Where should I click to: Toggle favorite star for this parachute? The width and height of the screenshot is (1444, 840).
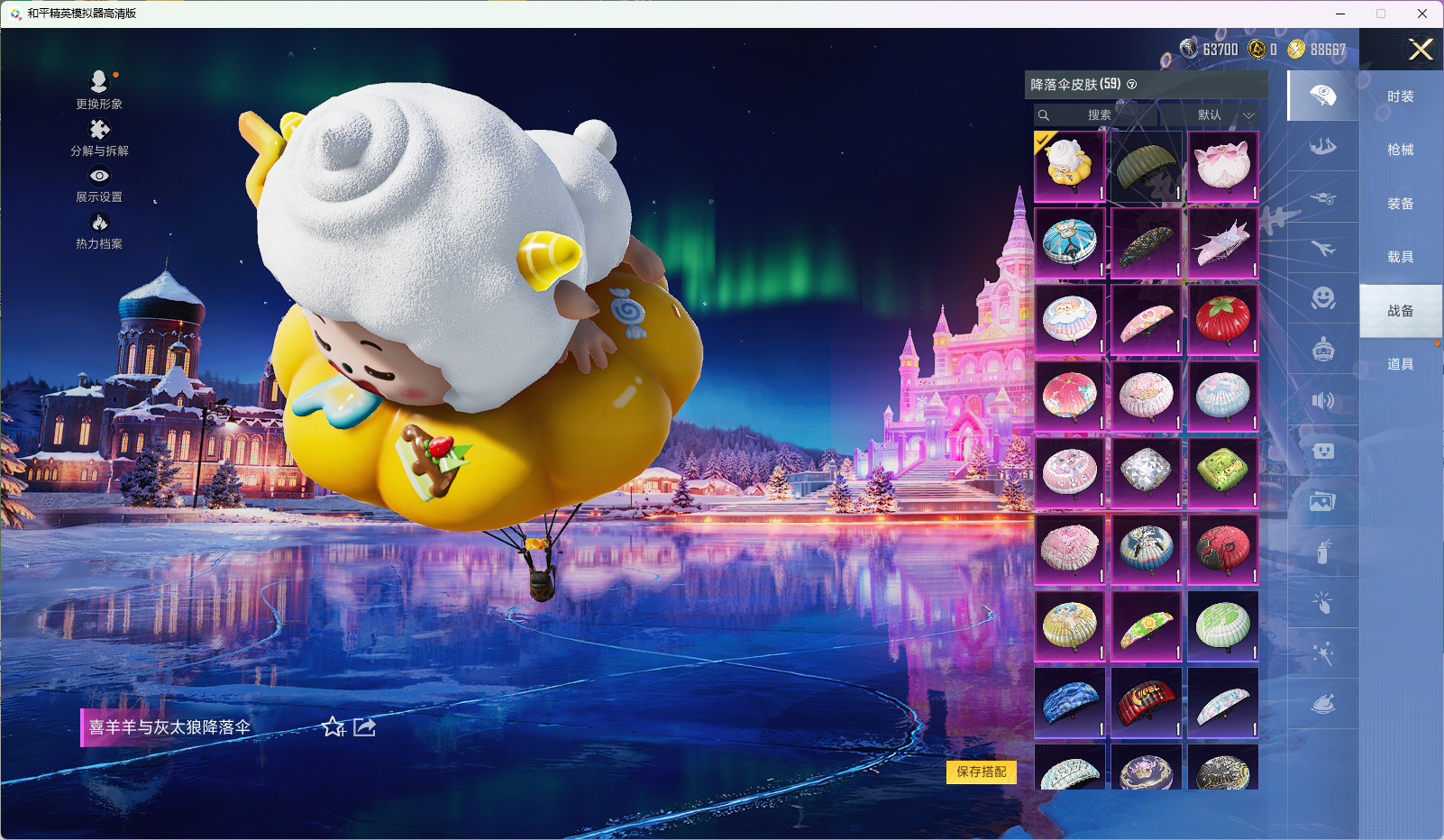point(333,726)
